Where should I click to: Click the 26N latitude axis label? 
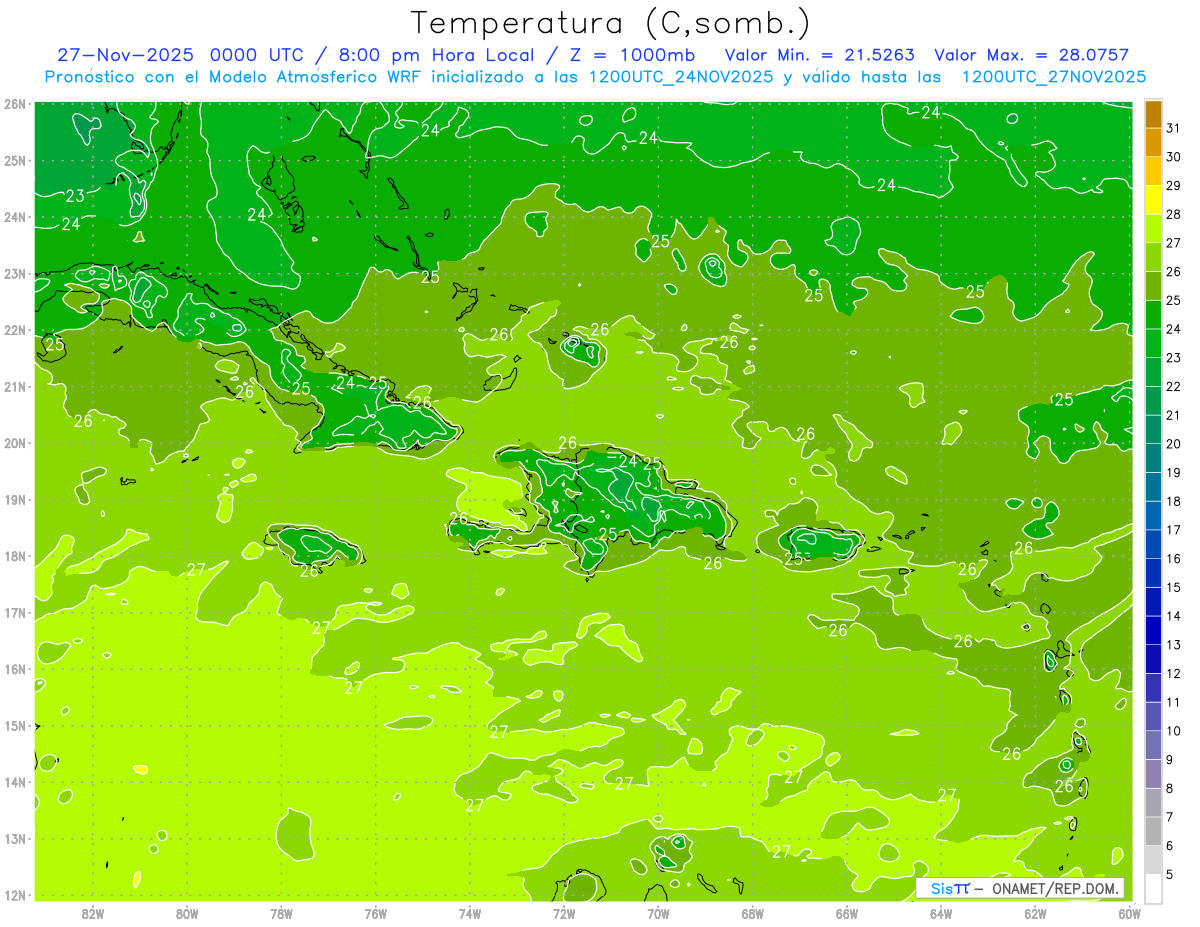coord(15,104)
